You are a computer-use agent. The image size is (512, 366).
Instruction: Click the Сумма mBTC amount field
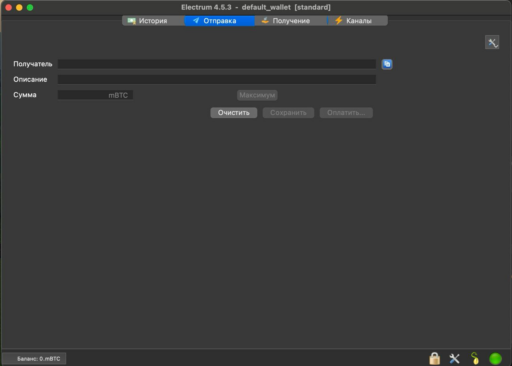tap(95, 95)
